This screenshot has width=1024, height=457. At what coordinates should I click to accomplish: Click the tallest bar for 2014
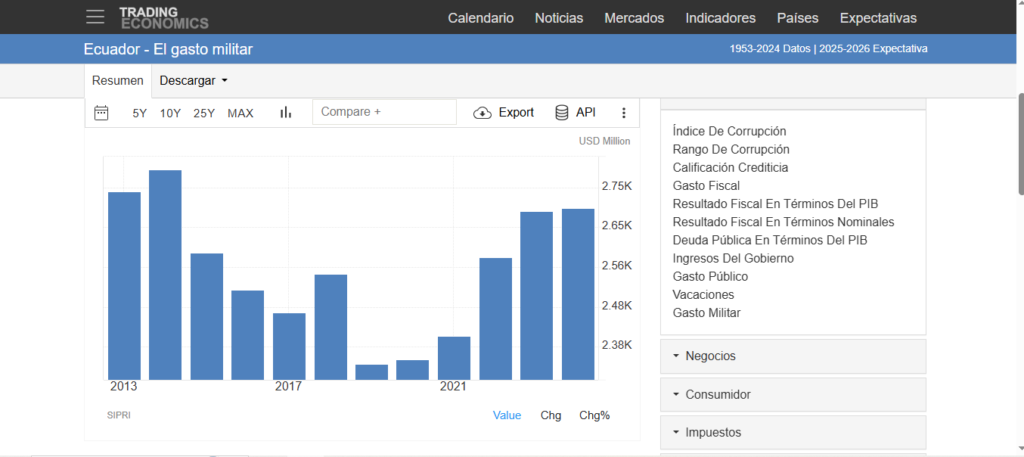[x=165, y=275]
